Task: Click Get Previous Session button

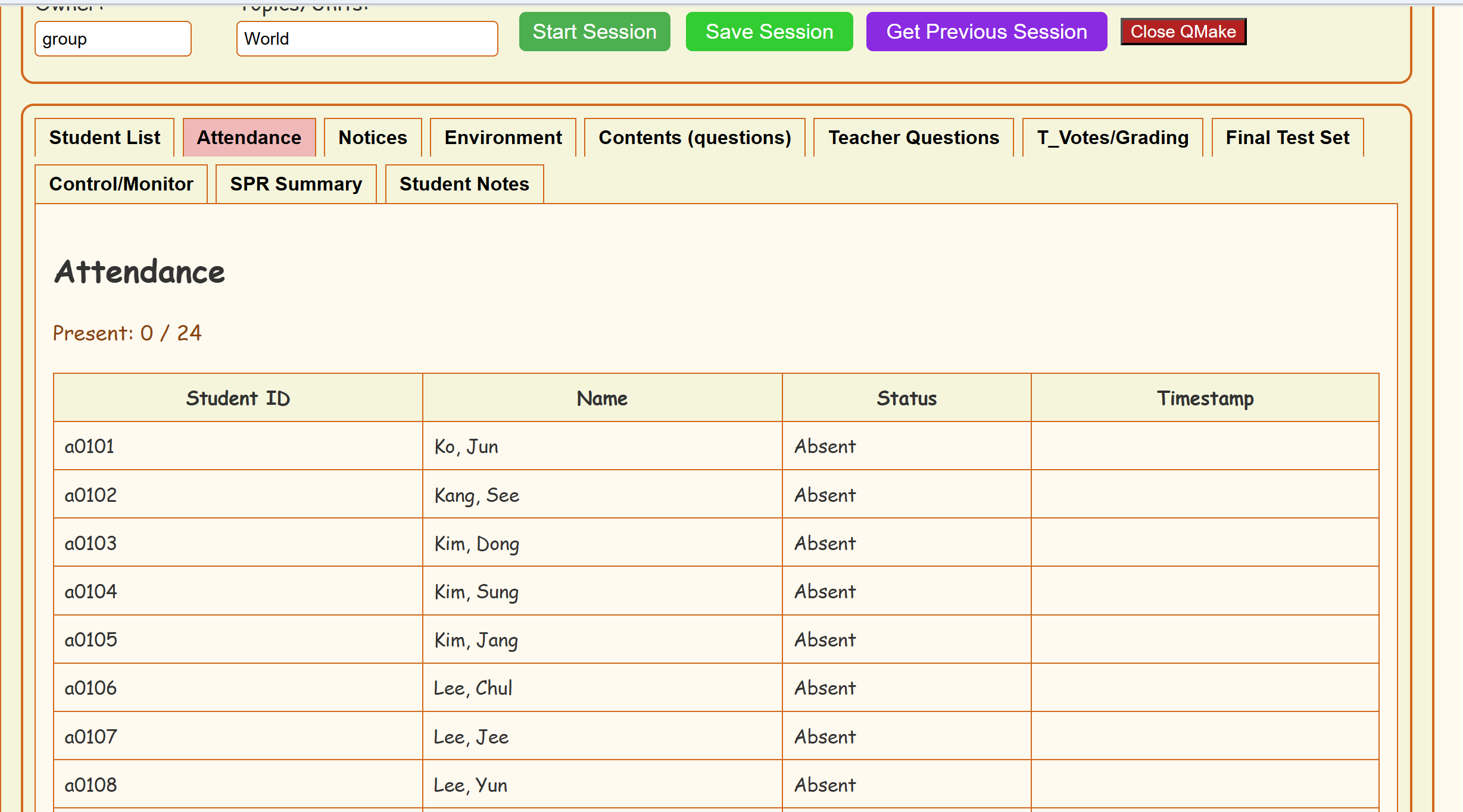Action: click(x=986, y=32)
